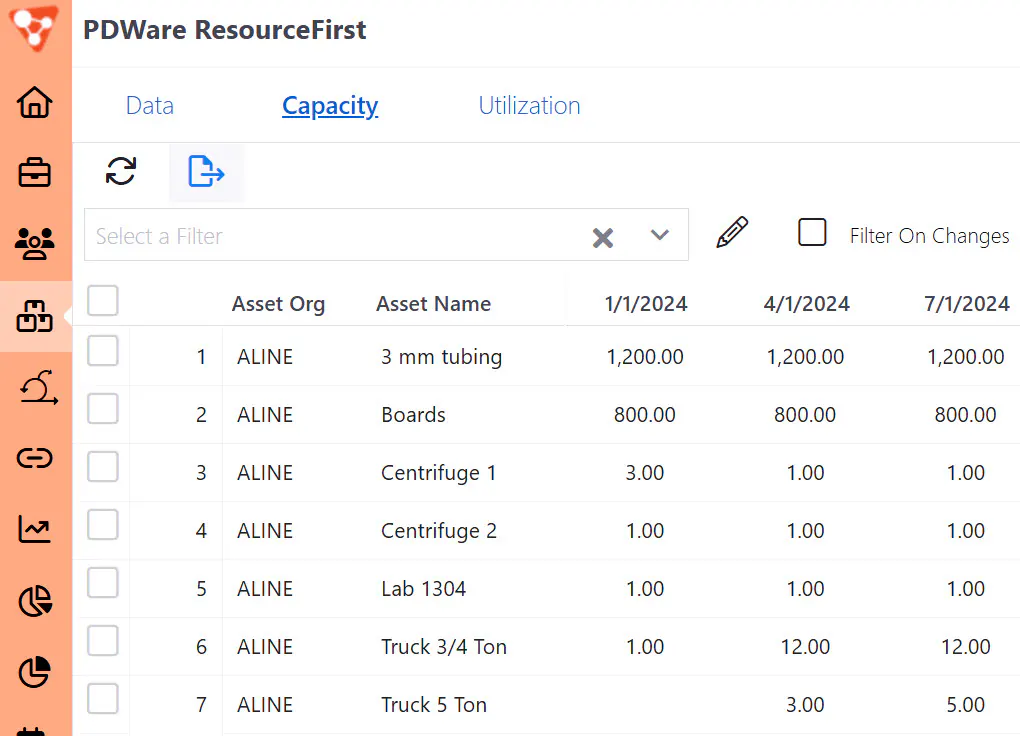Sort by the Asset Name column header
The height and width of the screenshot is (736, 1020).
(x=433, y=304)
